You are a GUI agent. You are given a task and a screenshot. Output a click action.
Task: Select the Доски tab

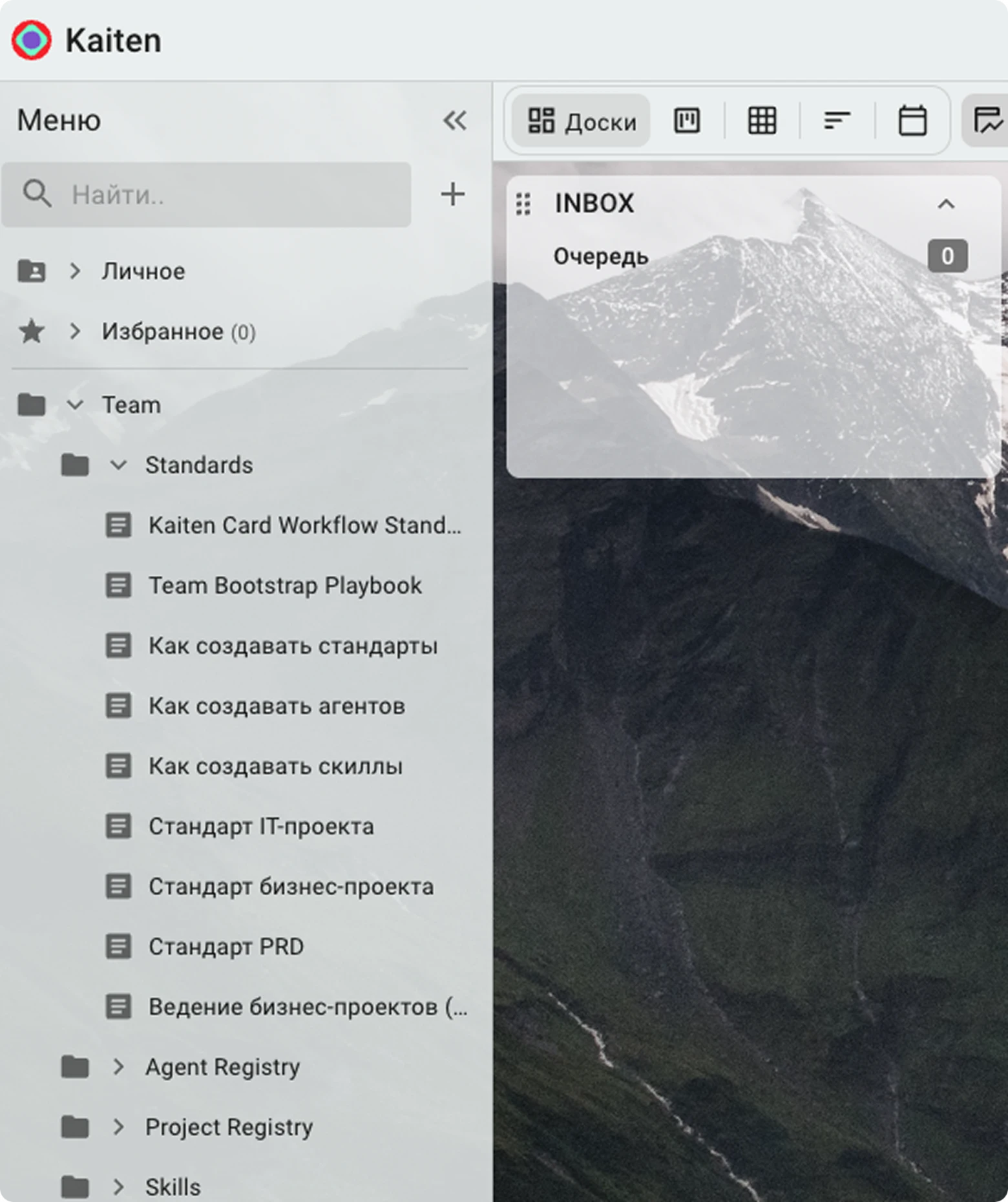coord(582,121)
